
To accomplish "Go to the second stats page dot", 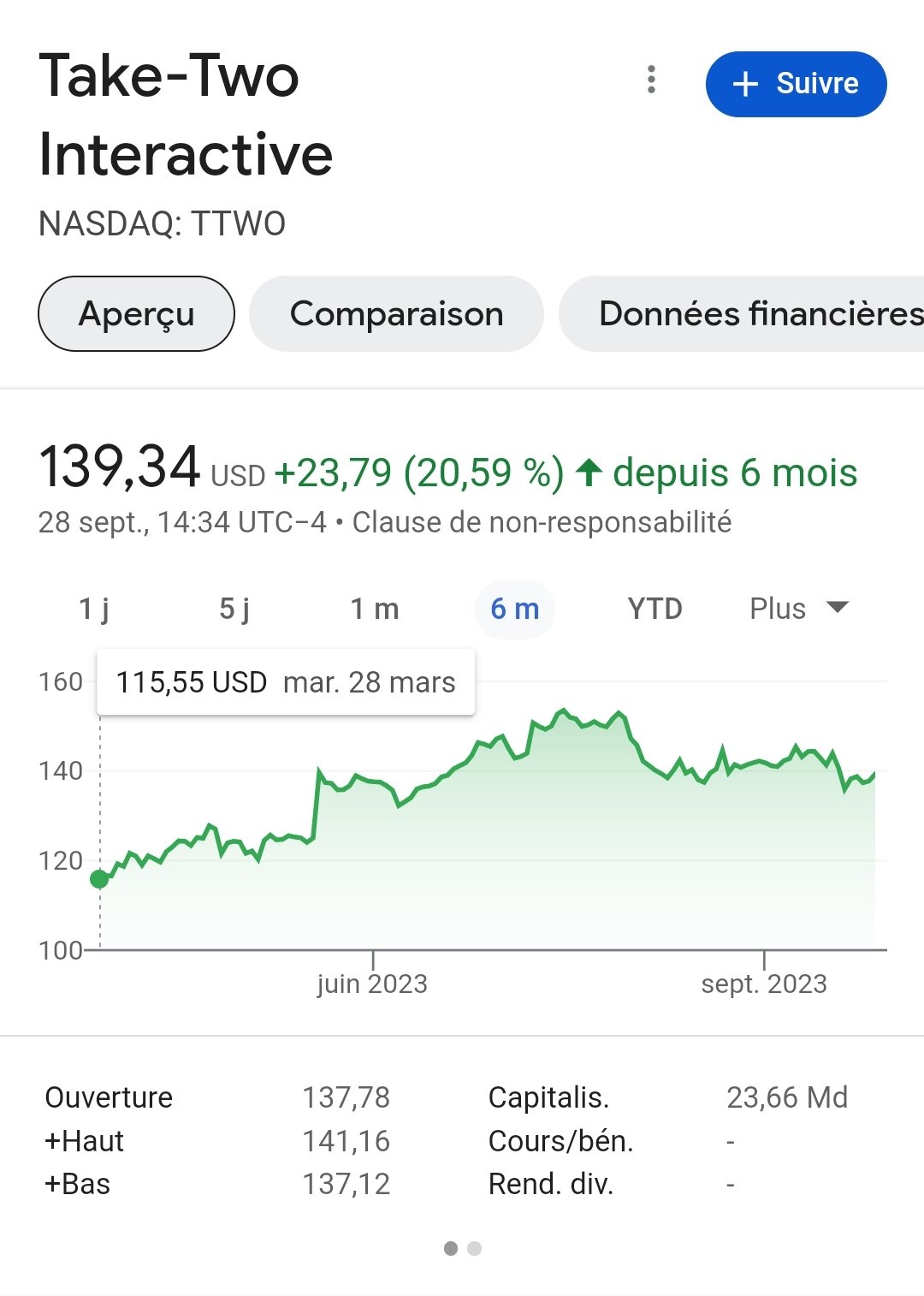I will click(x=475, y=1249).
